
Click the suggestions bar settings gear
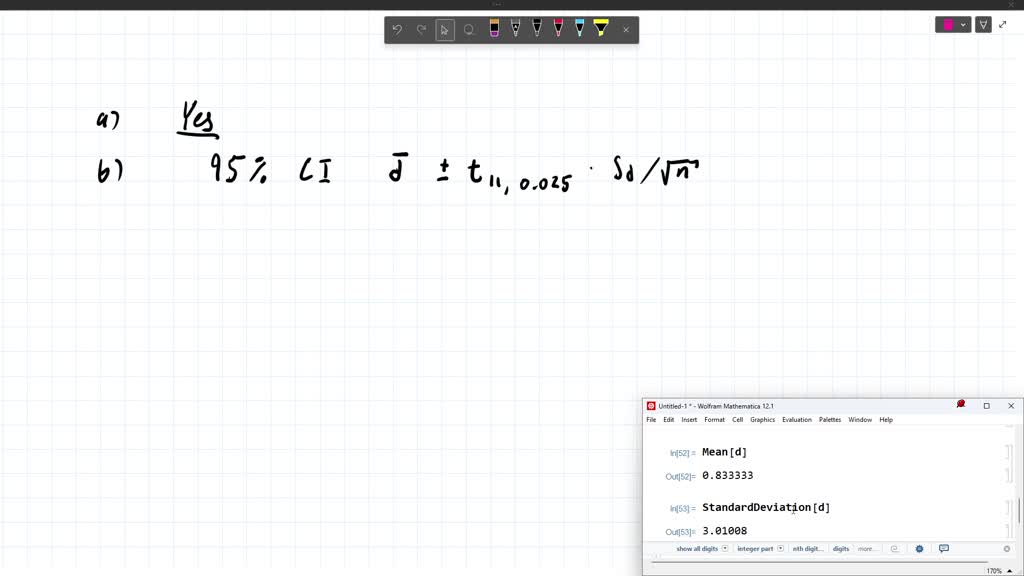(919, 549)
